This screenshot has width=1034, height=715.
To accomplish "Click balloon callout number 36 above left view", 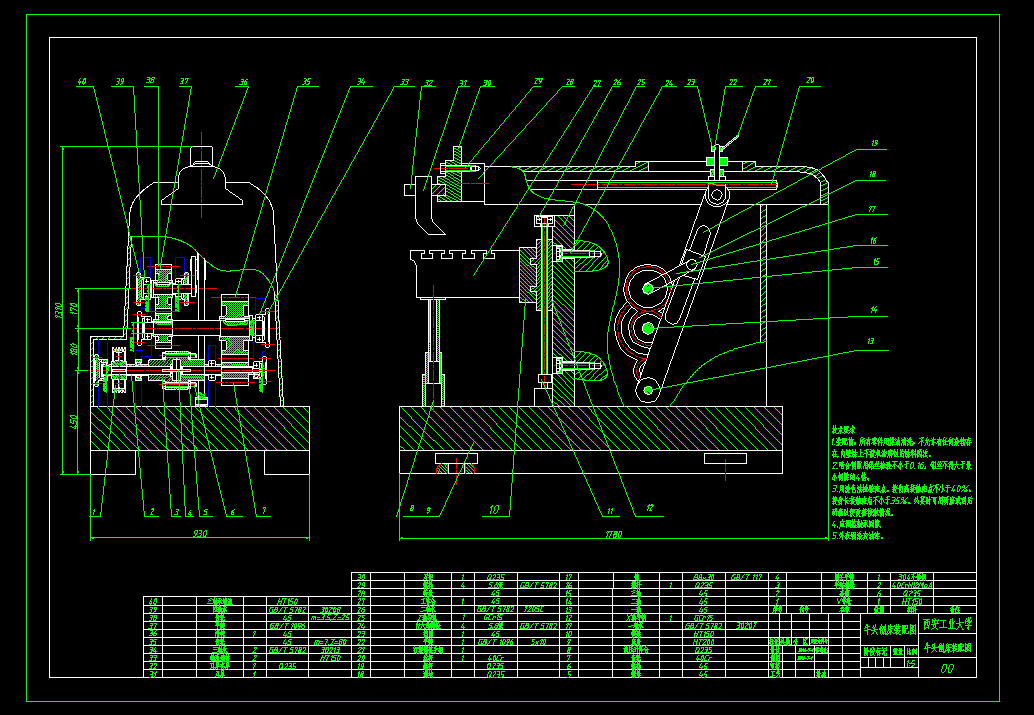I will click(244, 82).
